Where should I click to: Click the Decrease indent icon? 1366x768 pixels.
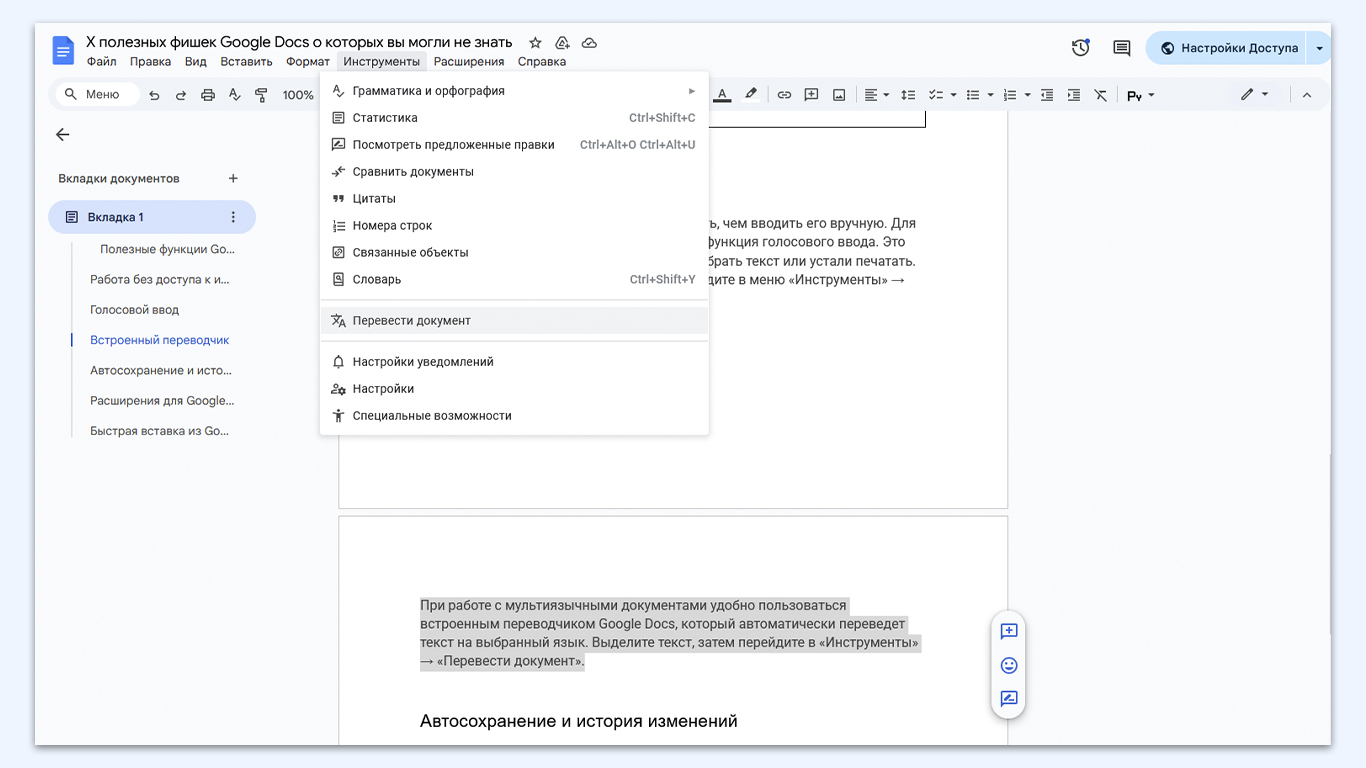(x=1047, y=95)
